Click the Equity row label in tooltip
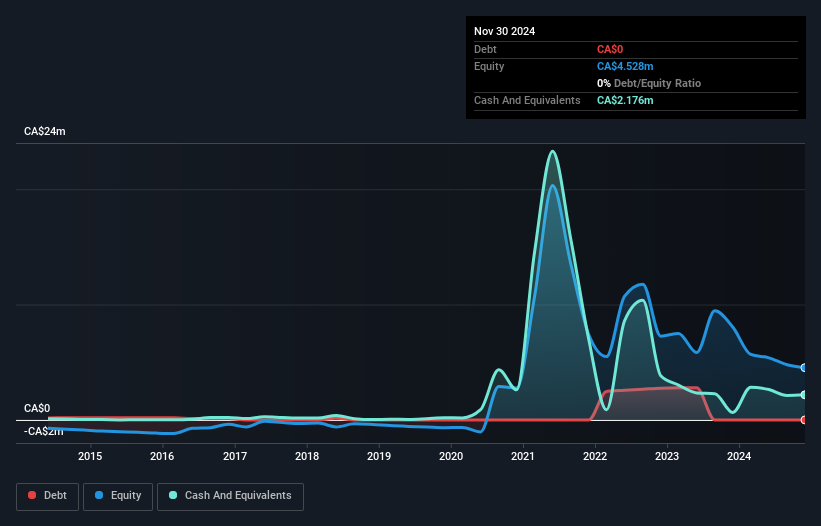The width and height of the screenshot is (821, 526). tap(489, 66)
